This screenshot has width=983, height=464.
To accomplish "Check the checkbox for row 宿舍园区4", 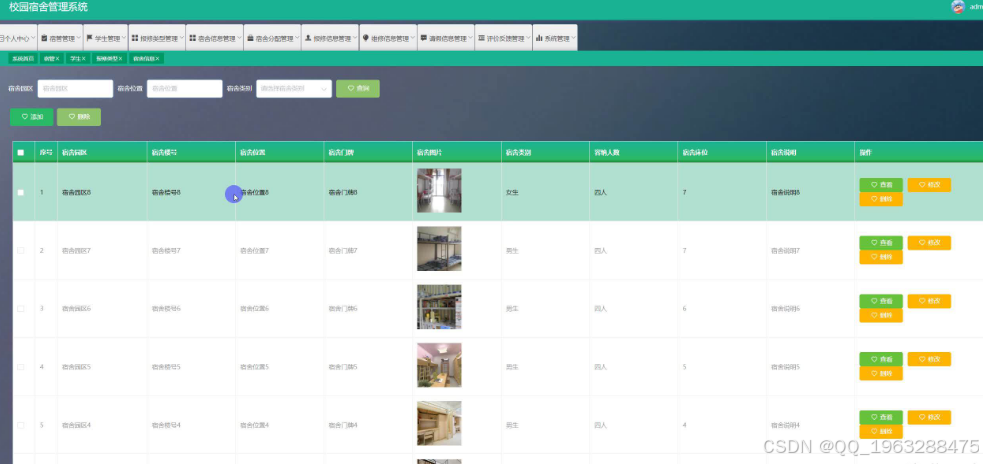I will [21, 425].
